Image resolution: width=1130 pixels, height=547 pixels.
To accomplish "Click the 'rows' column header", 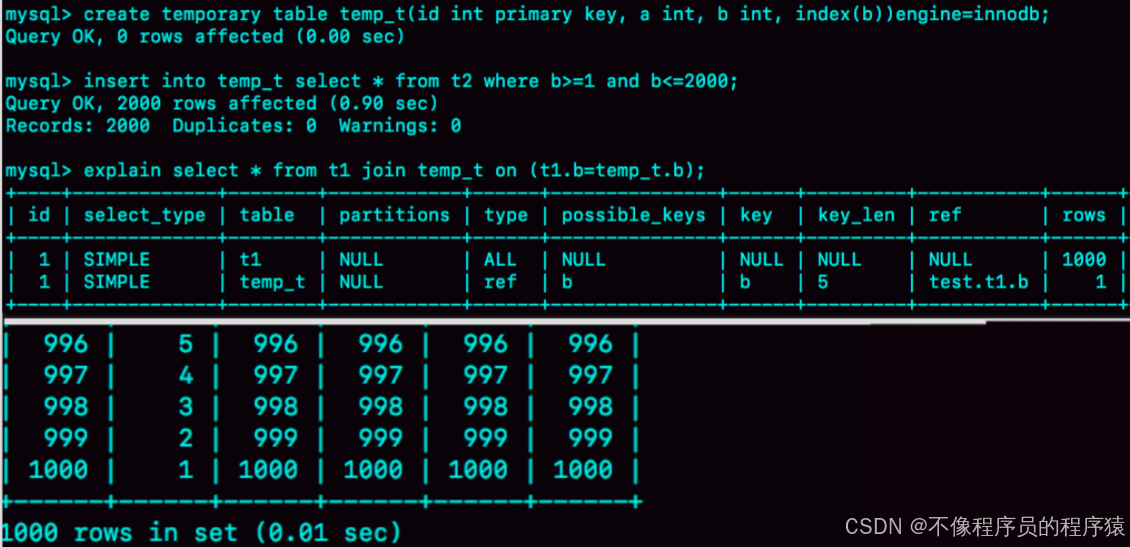I will [1084, 215].
